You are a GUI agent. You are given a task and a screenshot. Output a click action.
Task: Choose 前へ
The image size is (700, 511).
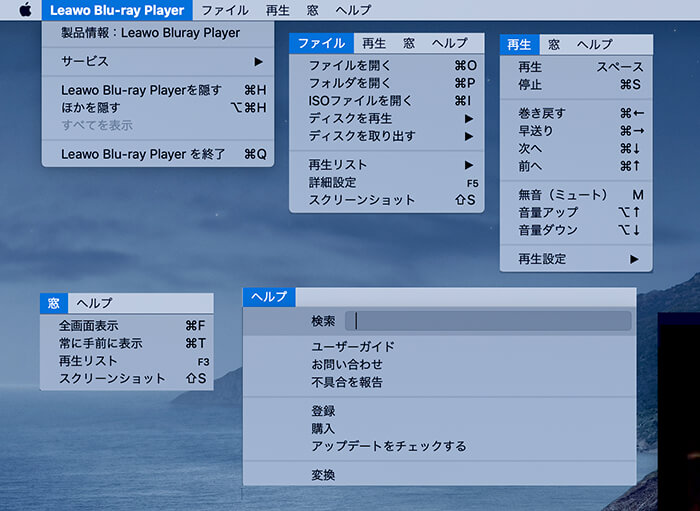[576, 166]
